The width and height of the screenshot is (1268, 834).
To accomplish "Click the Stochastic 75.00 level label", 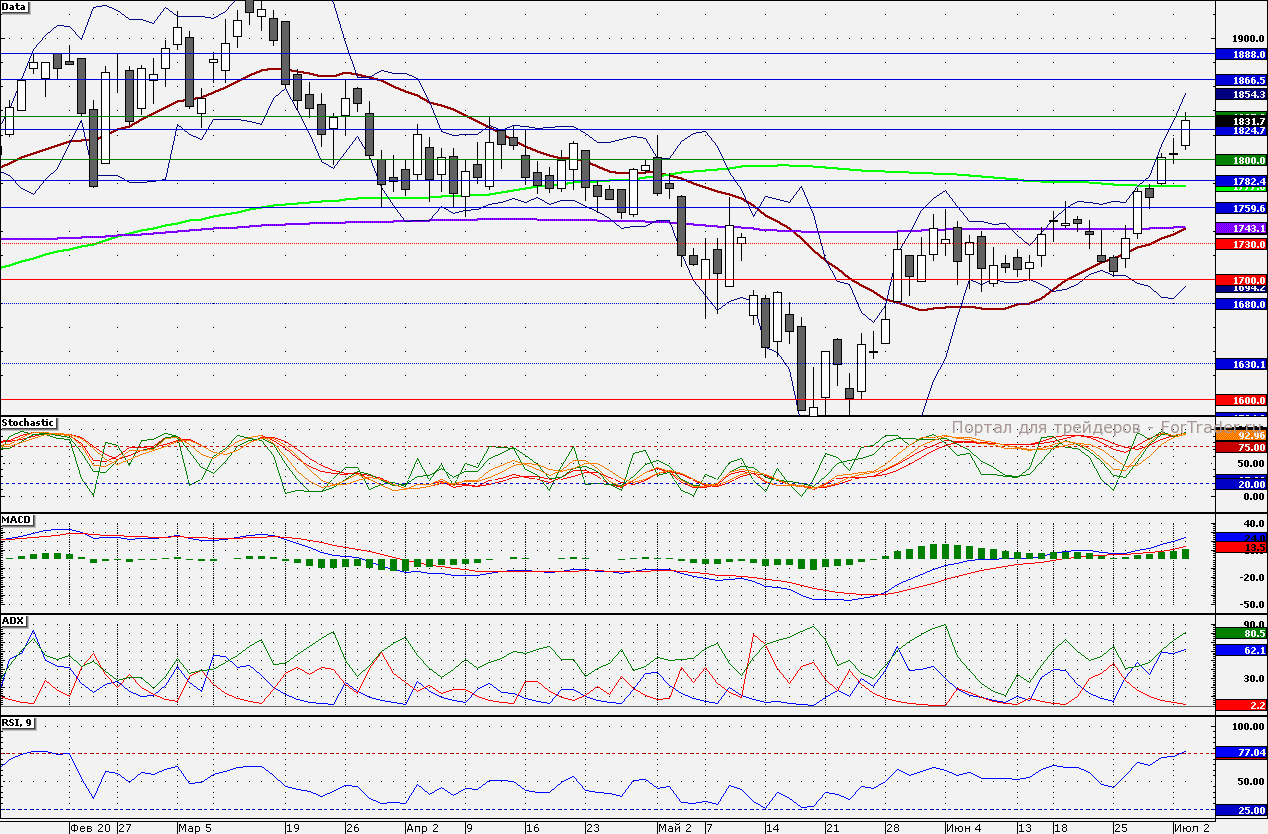I will point(1241,448).
